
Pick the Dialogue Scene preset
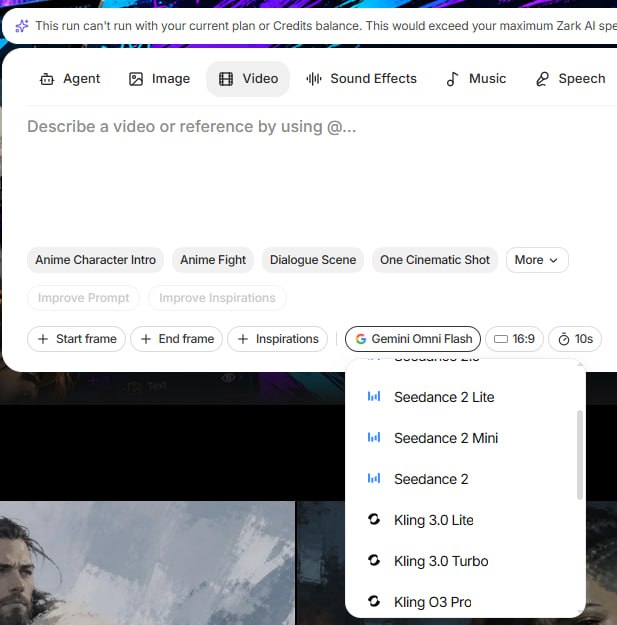(313, 260)
